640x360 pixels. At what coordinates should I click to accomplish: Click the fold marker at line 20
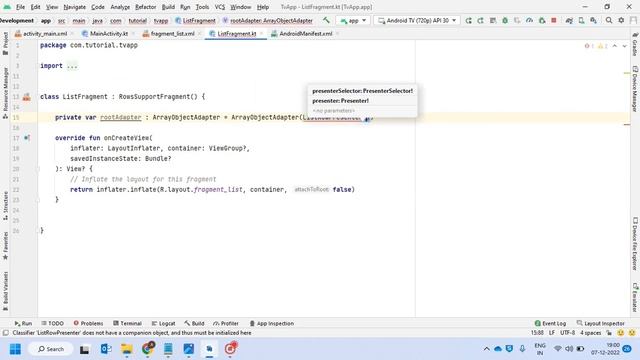point(38,169)
